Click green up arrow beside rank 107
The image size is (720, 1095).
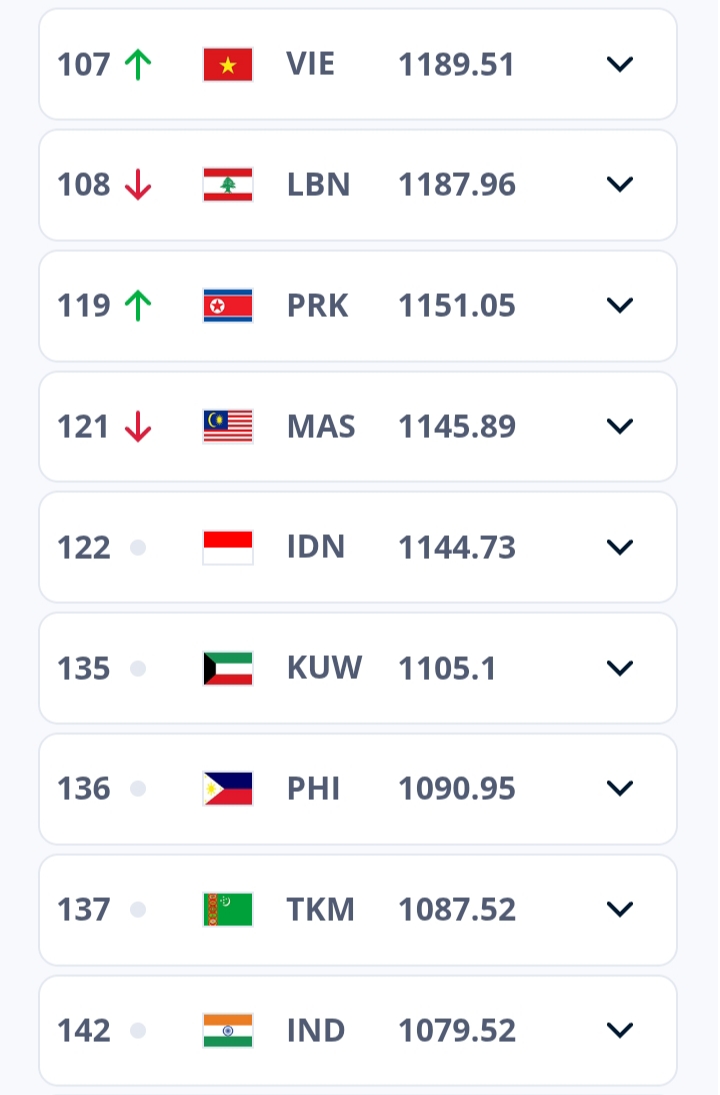138,65
